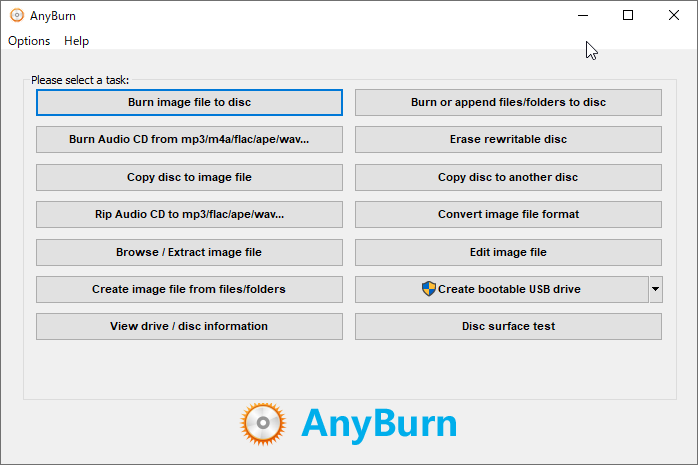Open View drive / disc information
The image size is (698, 465).
[189, 326]
